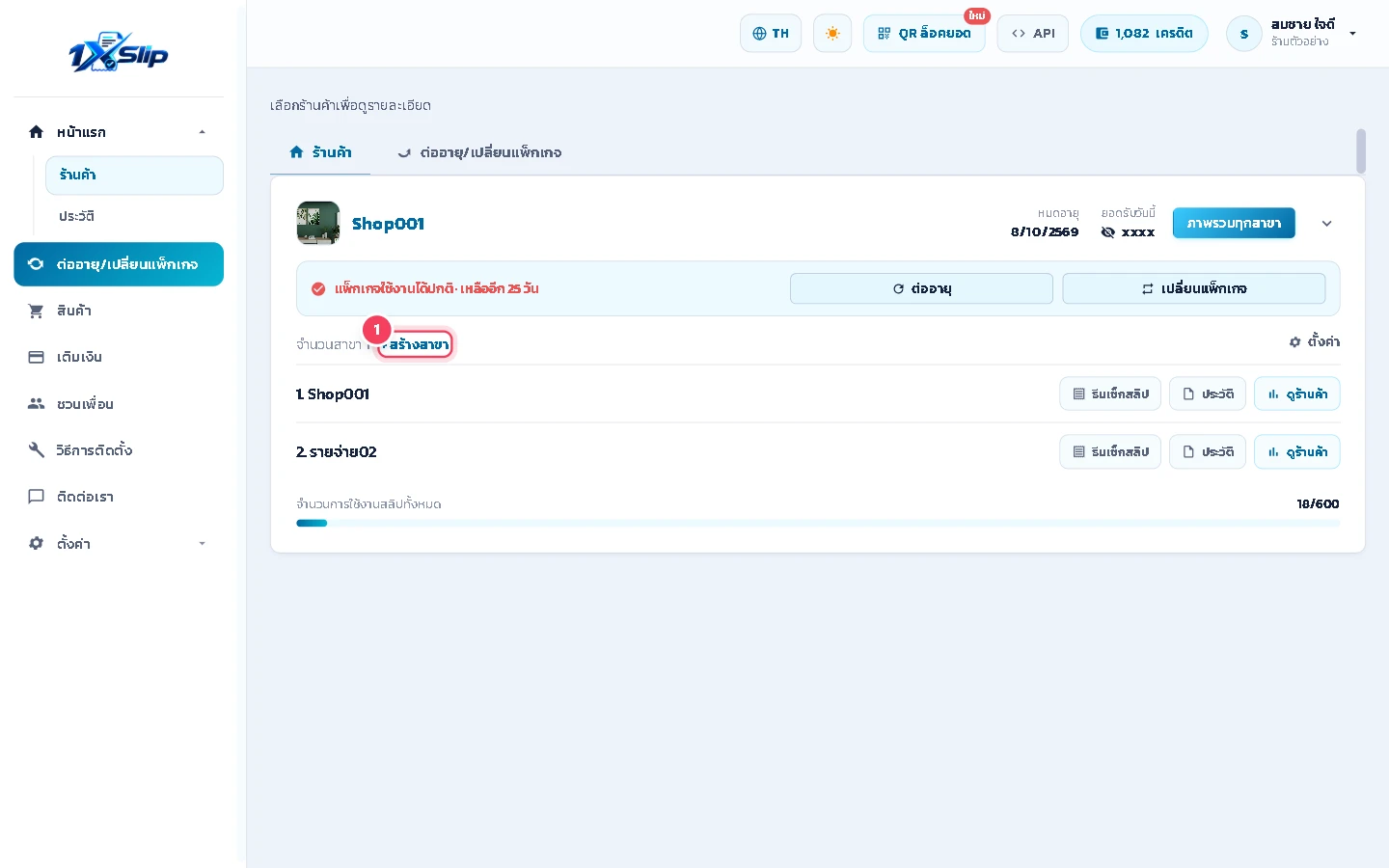Open branch ตั้งค่า with gear icon
The image size is (1389, 868).
pos(1315,342)
